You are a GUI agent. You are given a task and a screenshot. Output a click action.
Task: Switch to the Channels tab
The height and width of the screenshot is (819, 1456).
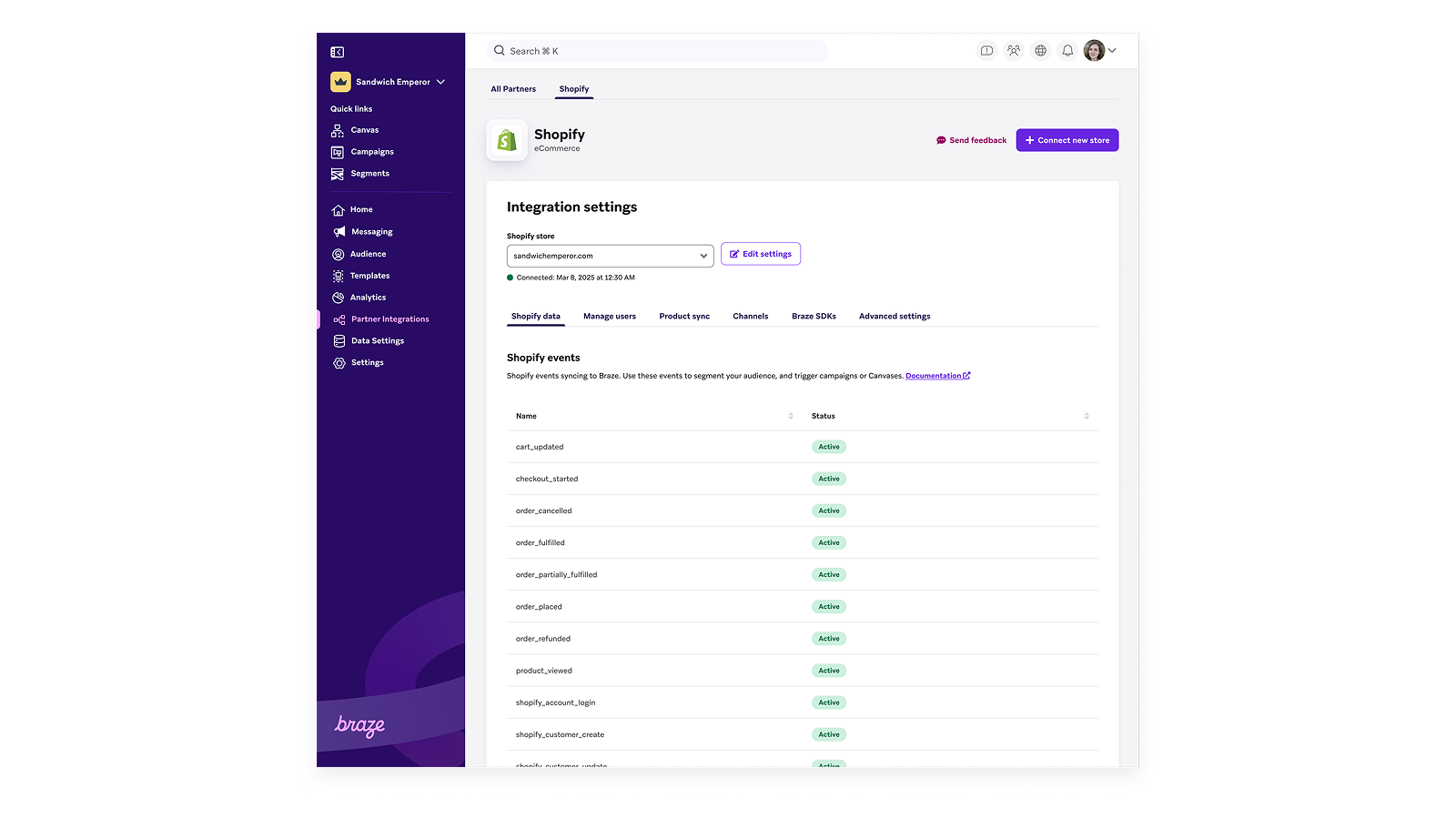click(751, 317)
